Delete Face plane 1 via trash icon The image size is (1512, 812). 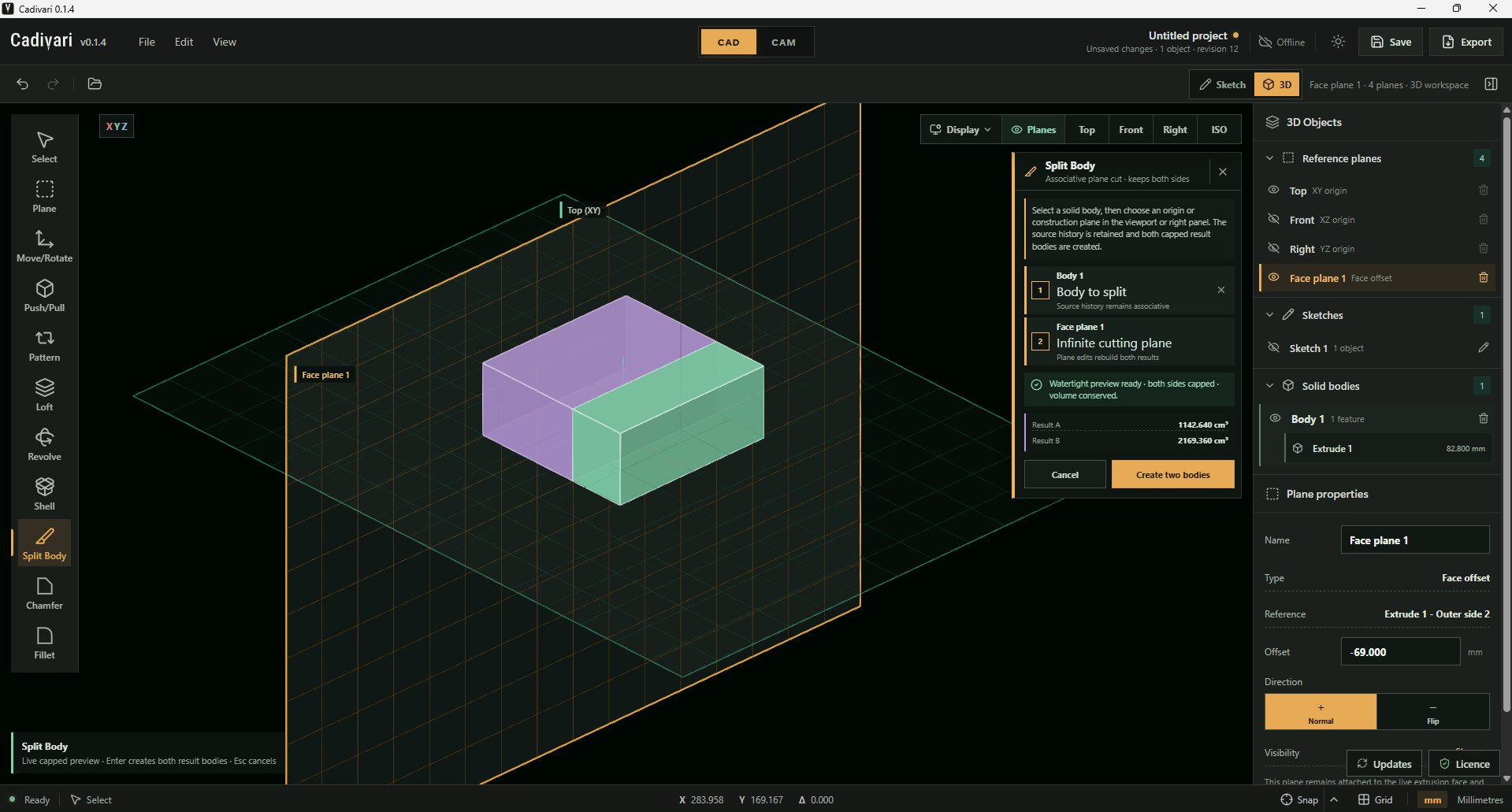click(x=1484, y=278)
